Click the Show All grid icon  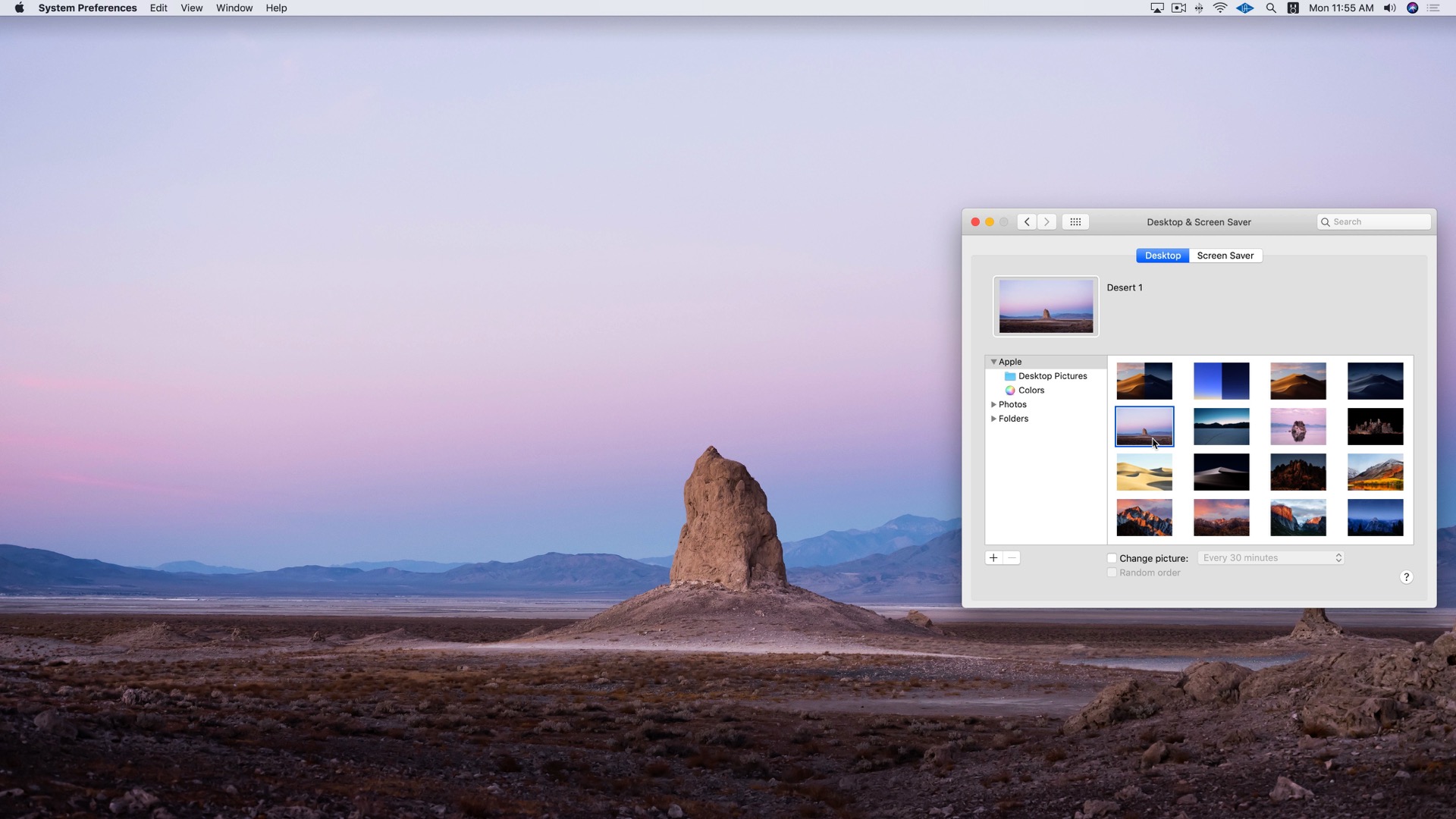tap(1075, 222)
